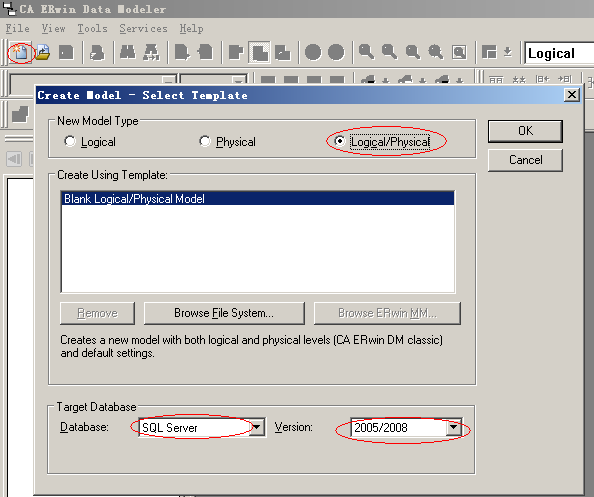Click the Print toolbar icon
Image resolution: width=594 pixels, height=497 pixels.
pyautogui.click(x=97, y=52)
